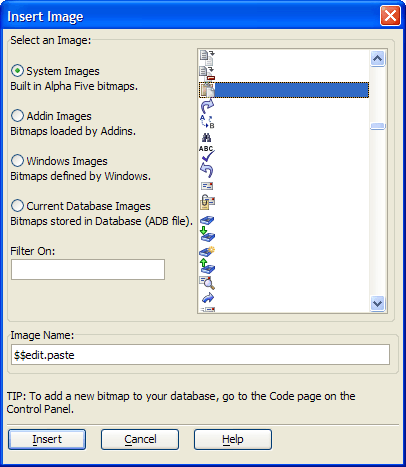This screenshot has height=467, width=406.
Task: Choose the A to B replace image
Action: pyautogui.click(x=207, y=122)
